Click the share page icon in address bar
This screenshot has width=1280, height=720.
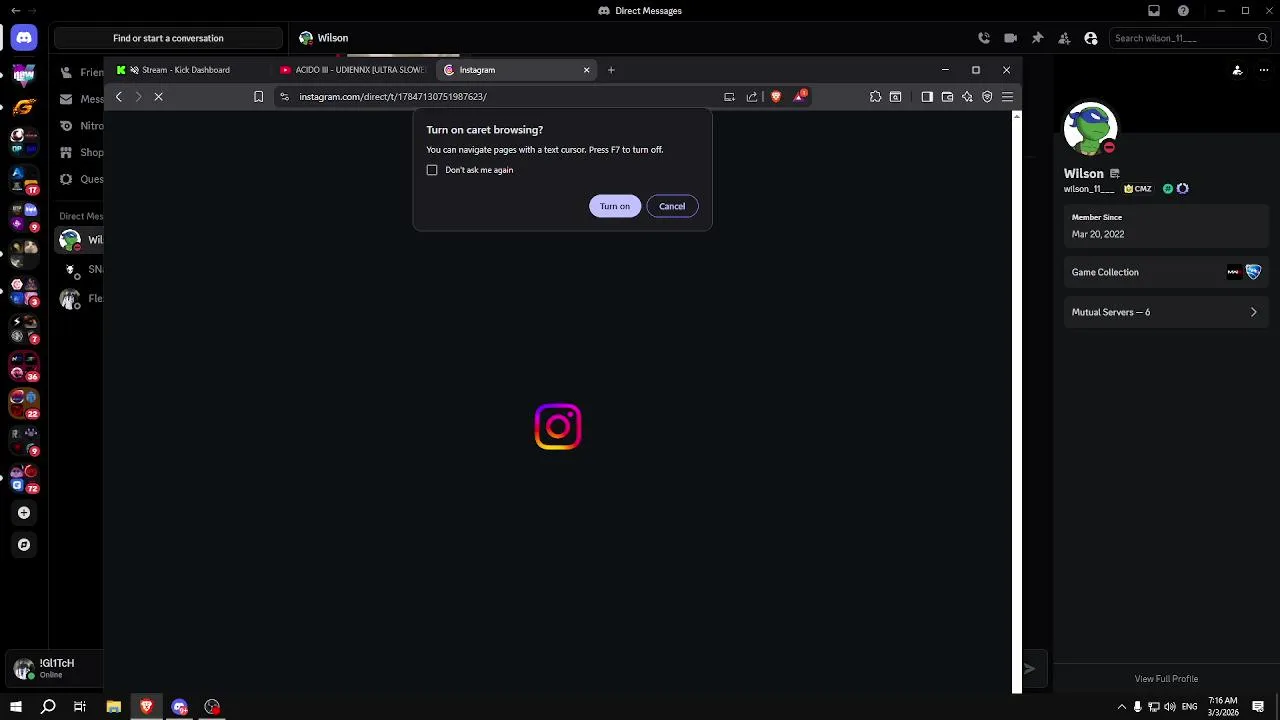click(752, 97)
